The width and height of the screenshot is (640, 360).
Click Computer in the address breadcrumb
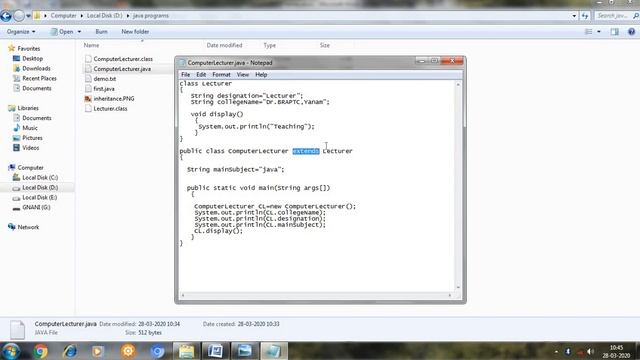point(63,16)
